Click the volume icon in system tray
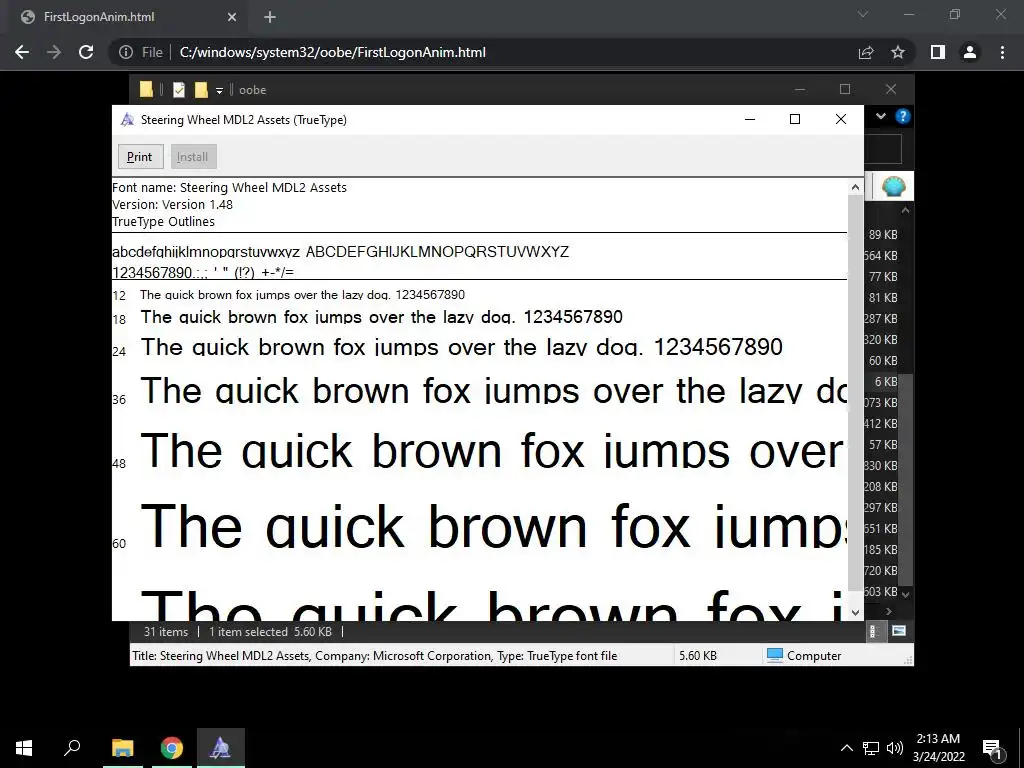The image size is (1024, 768). coord(894,748)
